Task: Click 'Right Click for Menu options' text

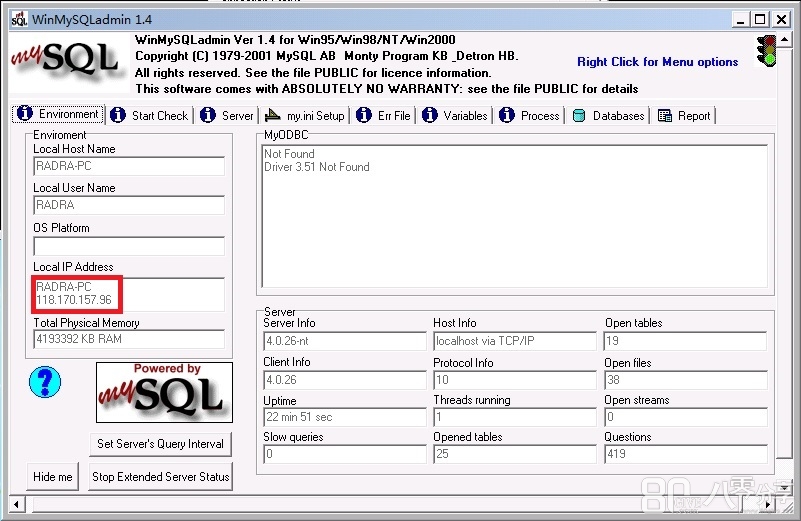Action: [657, 62]
